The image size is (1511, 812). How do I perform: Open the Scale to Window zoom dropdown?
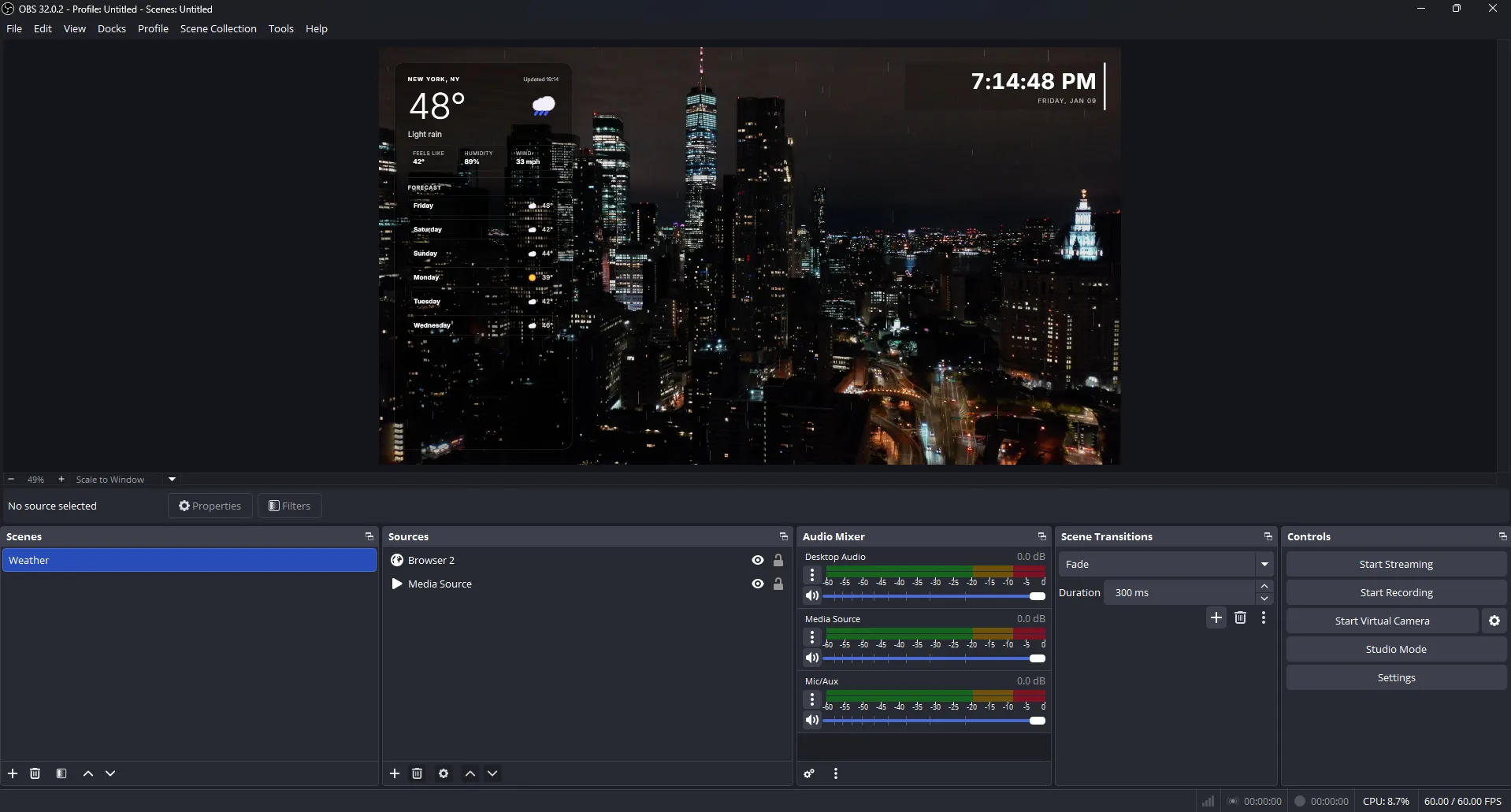[x=171, y=479]
